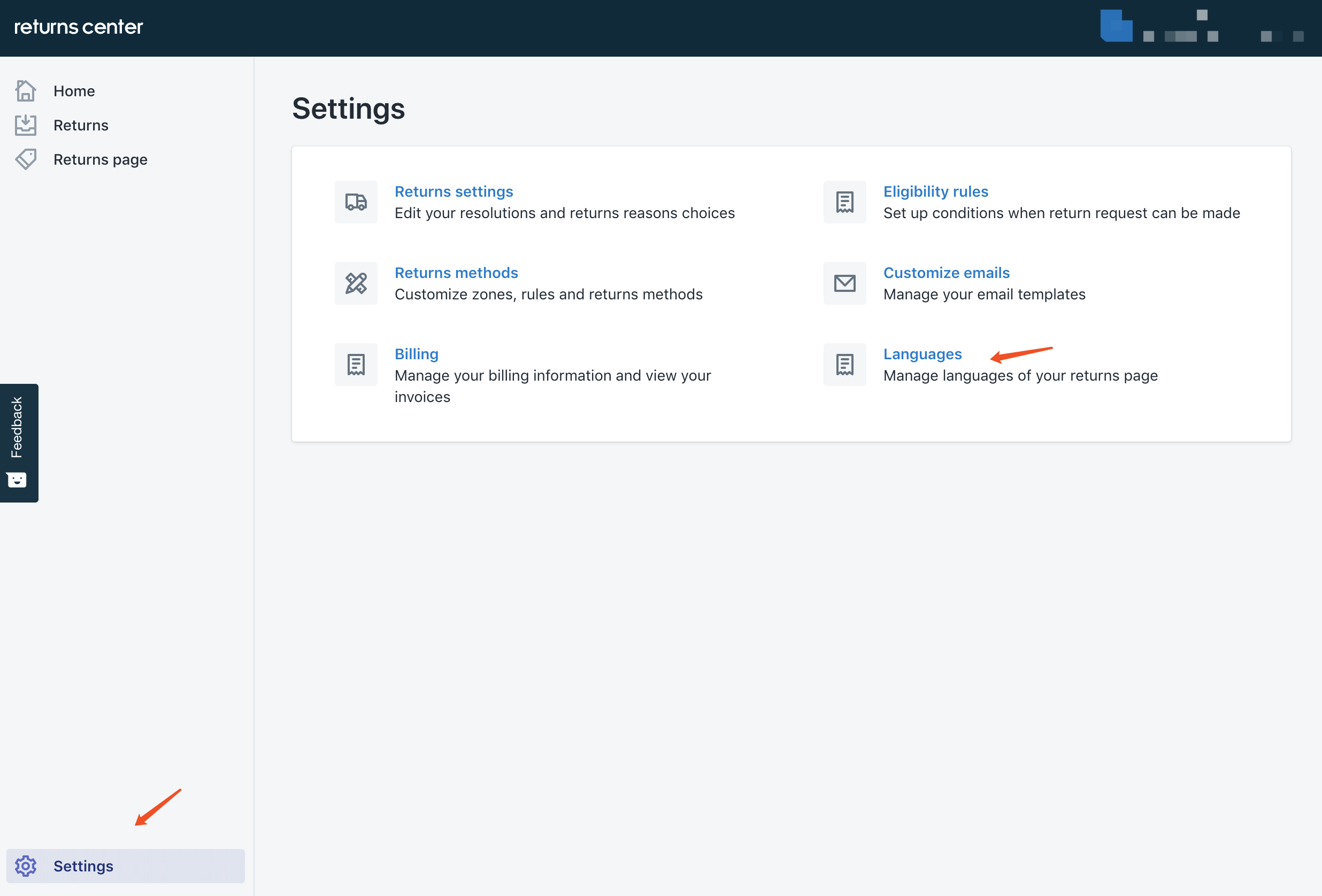Screen dimensions: 1322x896
Task: Click the envelope icon for Customize emails
Action: (845, 283)
